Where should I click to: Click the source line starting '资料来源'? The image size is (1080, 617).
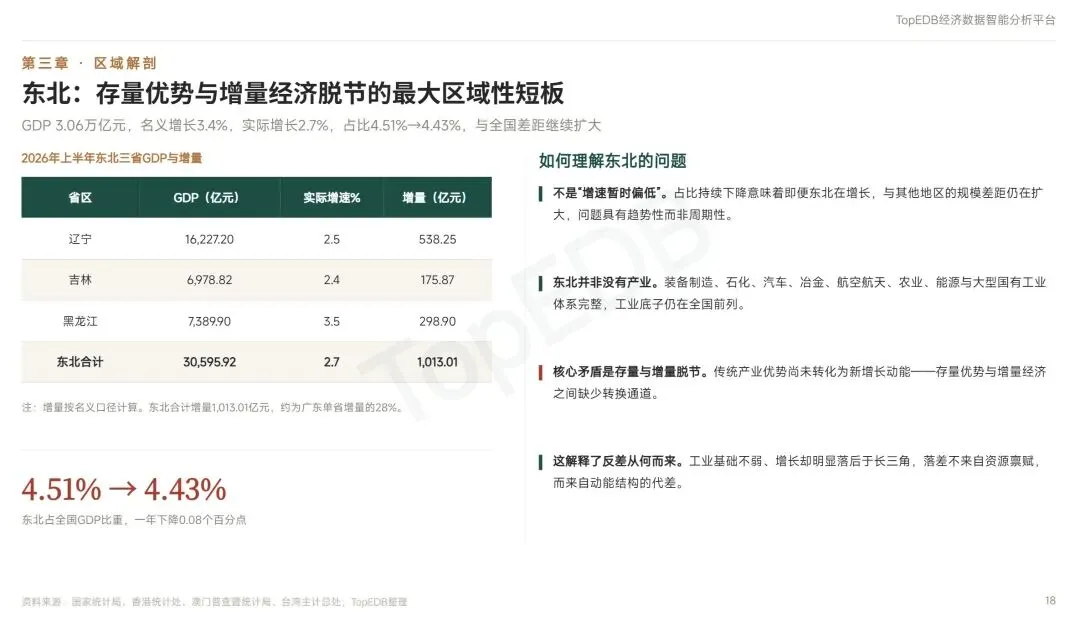(214, 602)
